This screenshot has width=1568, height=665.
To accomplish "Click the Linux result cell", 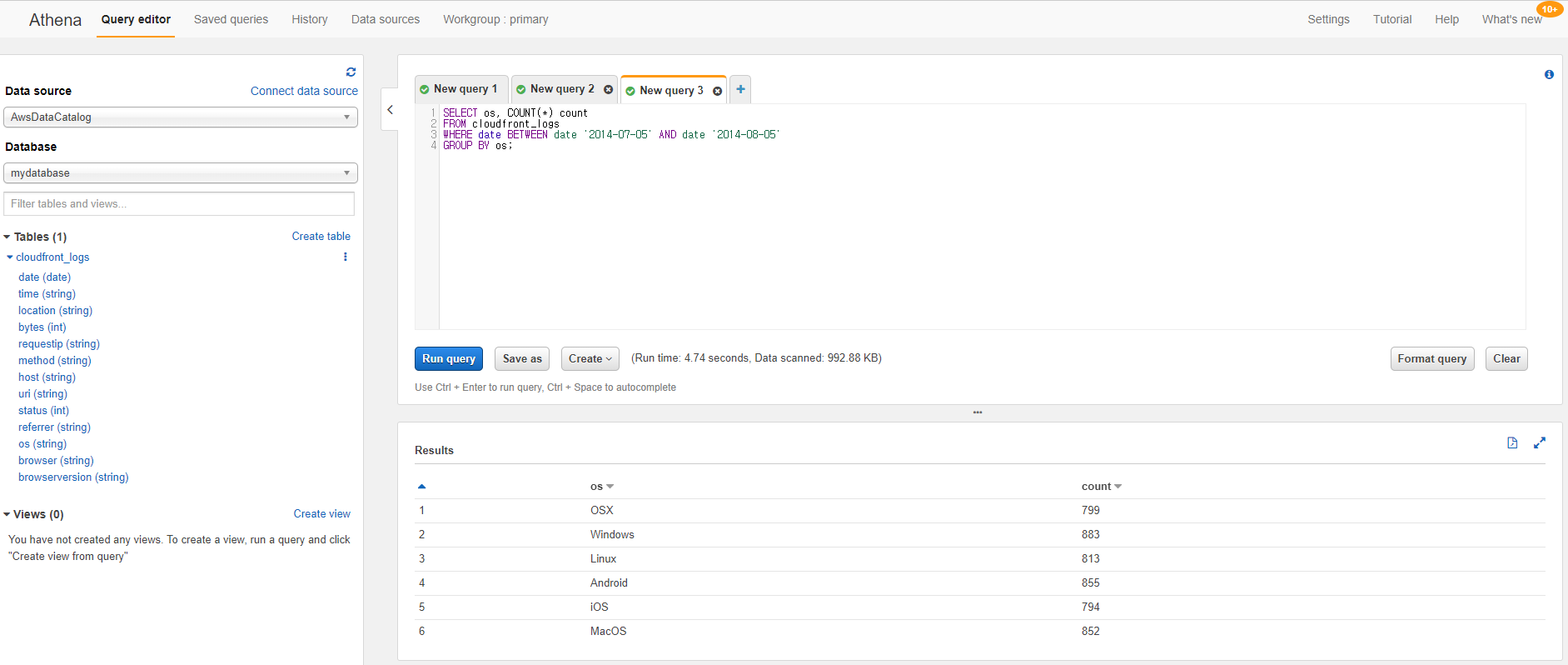I will tap(603, 559).
